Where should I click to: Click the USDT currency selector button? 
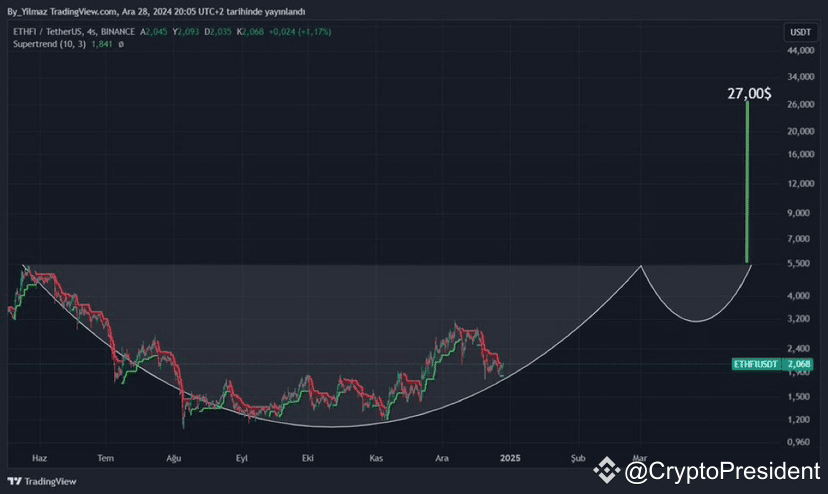point(800,32)
